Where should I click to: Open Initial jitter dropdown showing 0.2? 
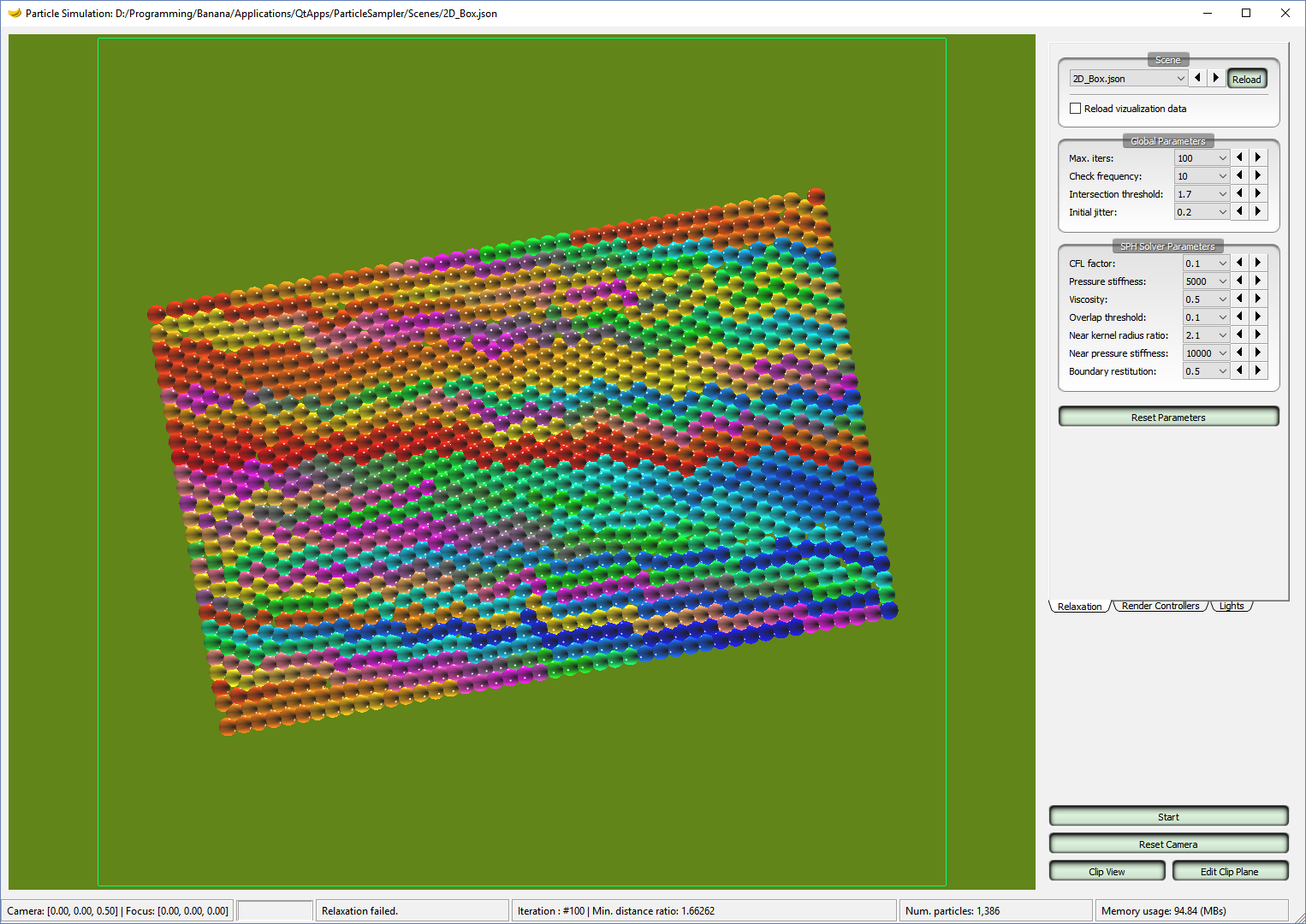(1202, 212)
